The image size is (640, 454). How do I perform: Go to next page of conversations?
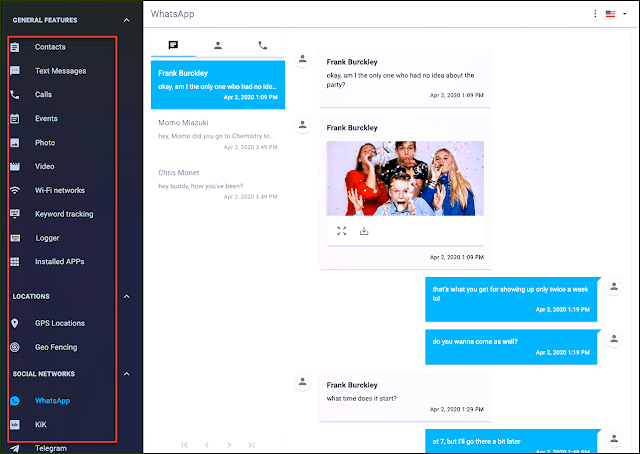[229, 445]
